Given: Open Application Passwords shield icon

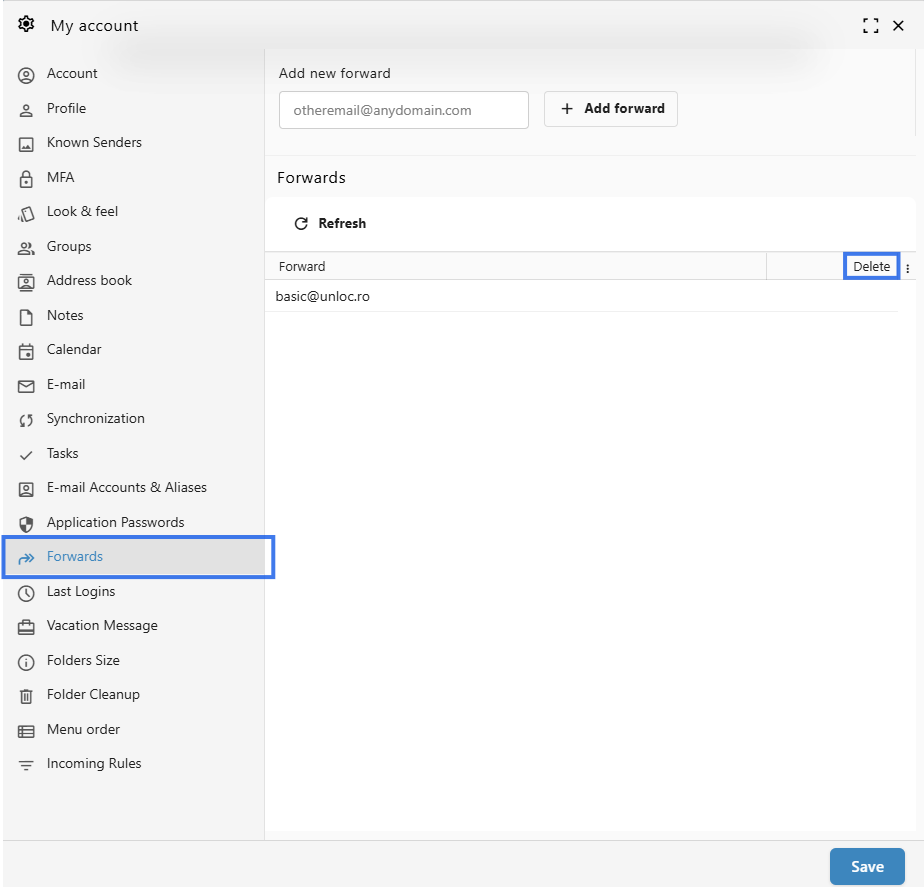Looking at the screenshot, I should [26, 524].
